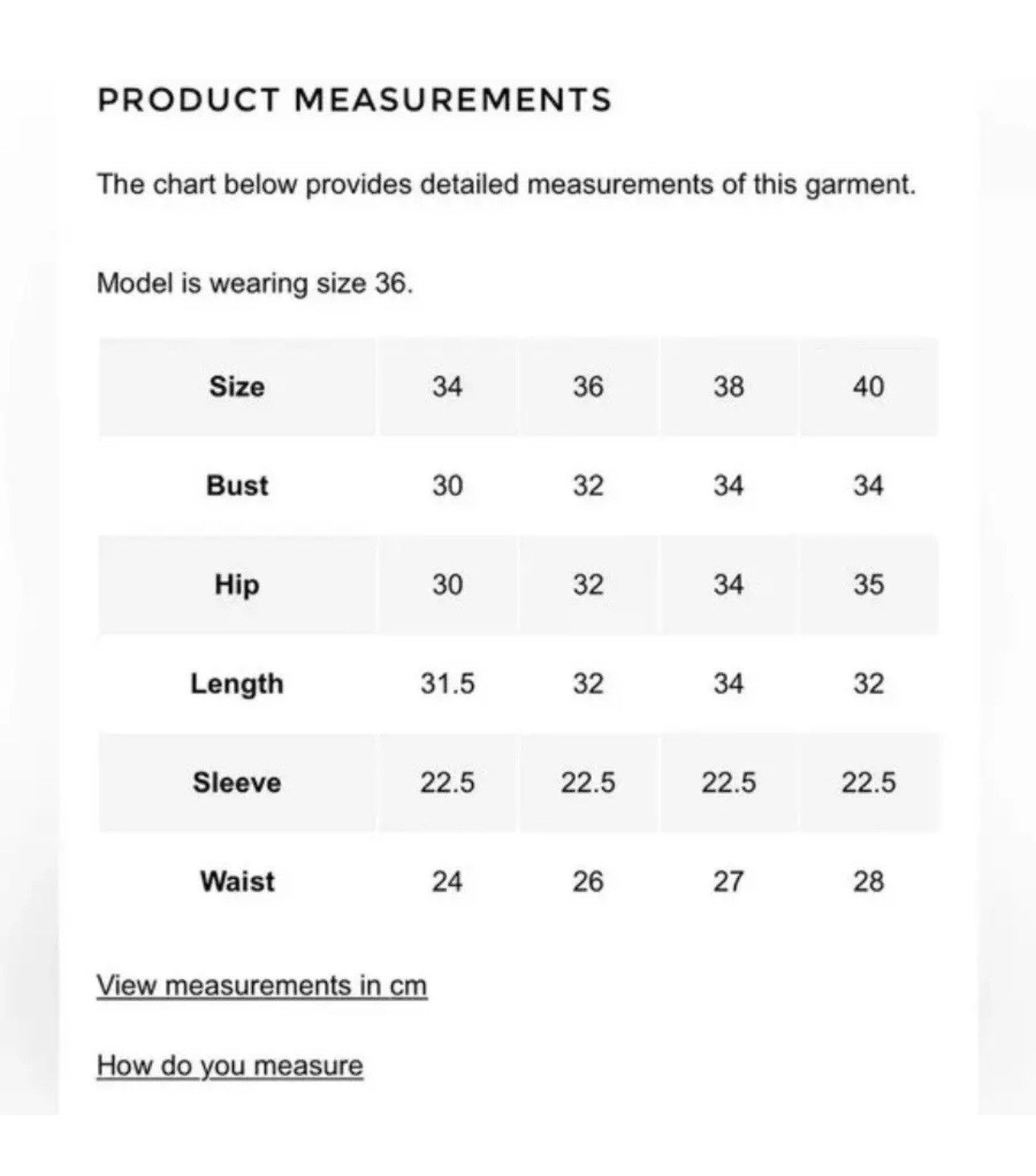Select the size 38 column header
This screenshot has height=1176, width=1036.
(x=728, y=387)
